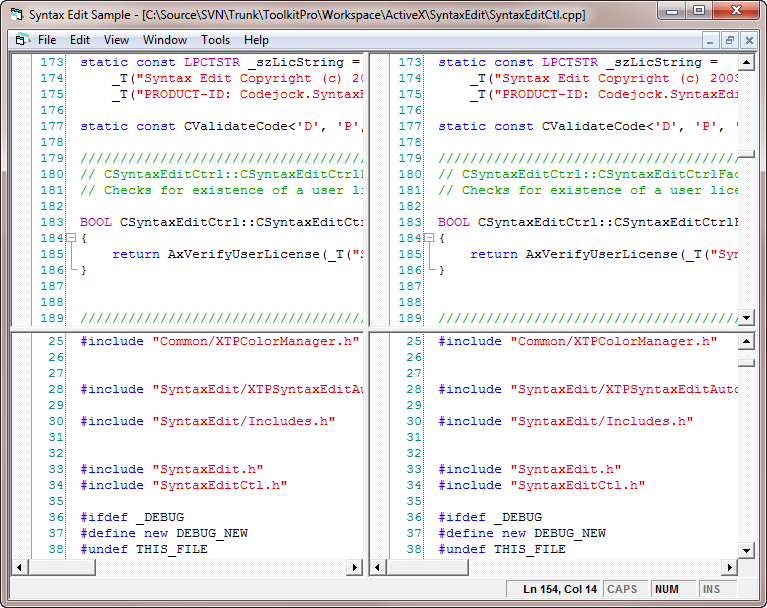Click 'AxVerifyUserLicense' in the top-left pane
This screenshot has height=608, width=767.
pos(244,254)
